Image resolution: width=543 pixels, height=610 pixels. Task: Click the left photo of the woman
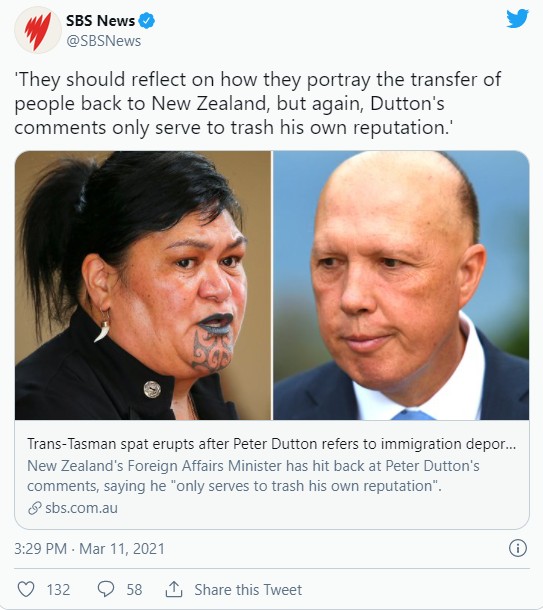[143, 285]
